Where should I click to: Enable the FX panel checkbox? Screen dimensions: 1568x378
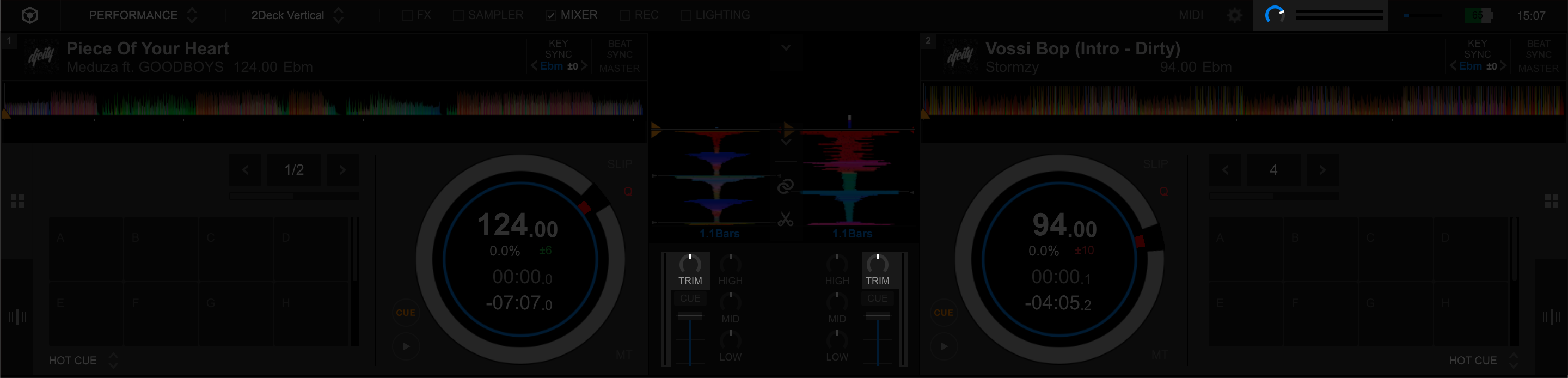pos(407,15)
